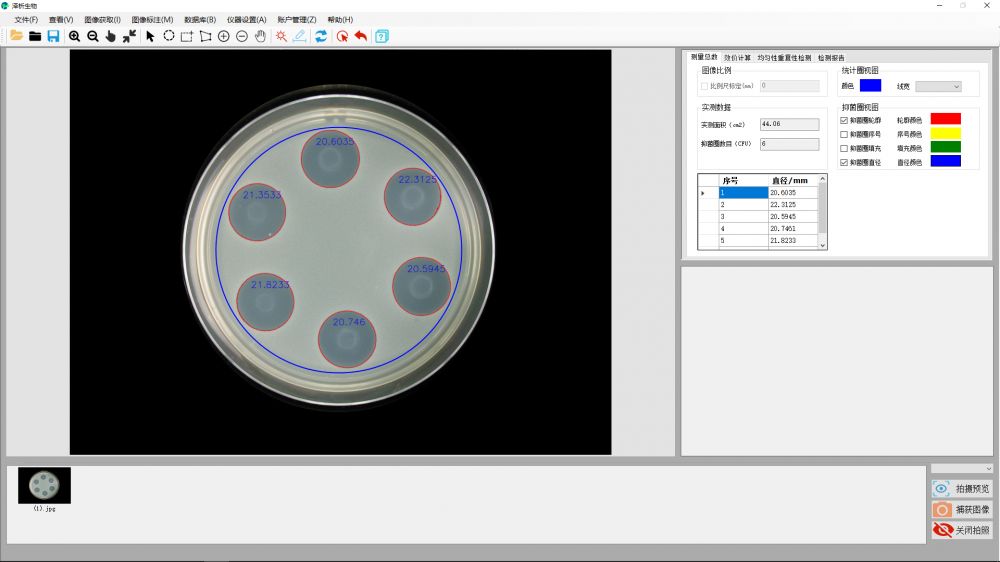Click the red undo arrow icon
1000x562 pixels.
(360, 36)
